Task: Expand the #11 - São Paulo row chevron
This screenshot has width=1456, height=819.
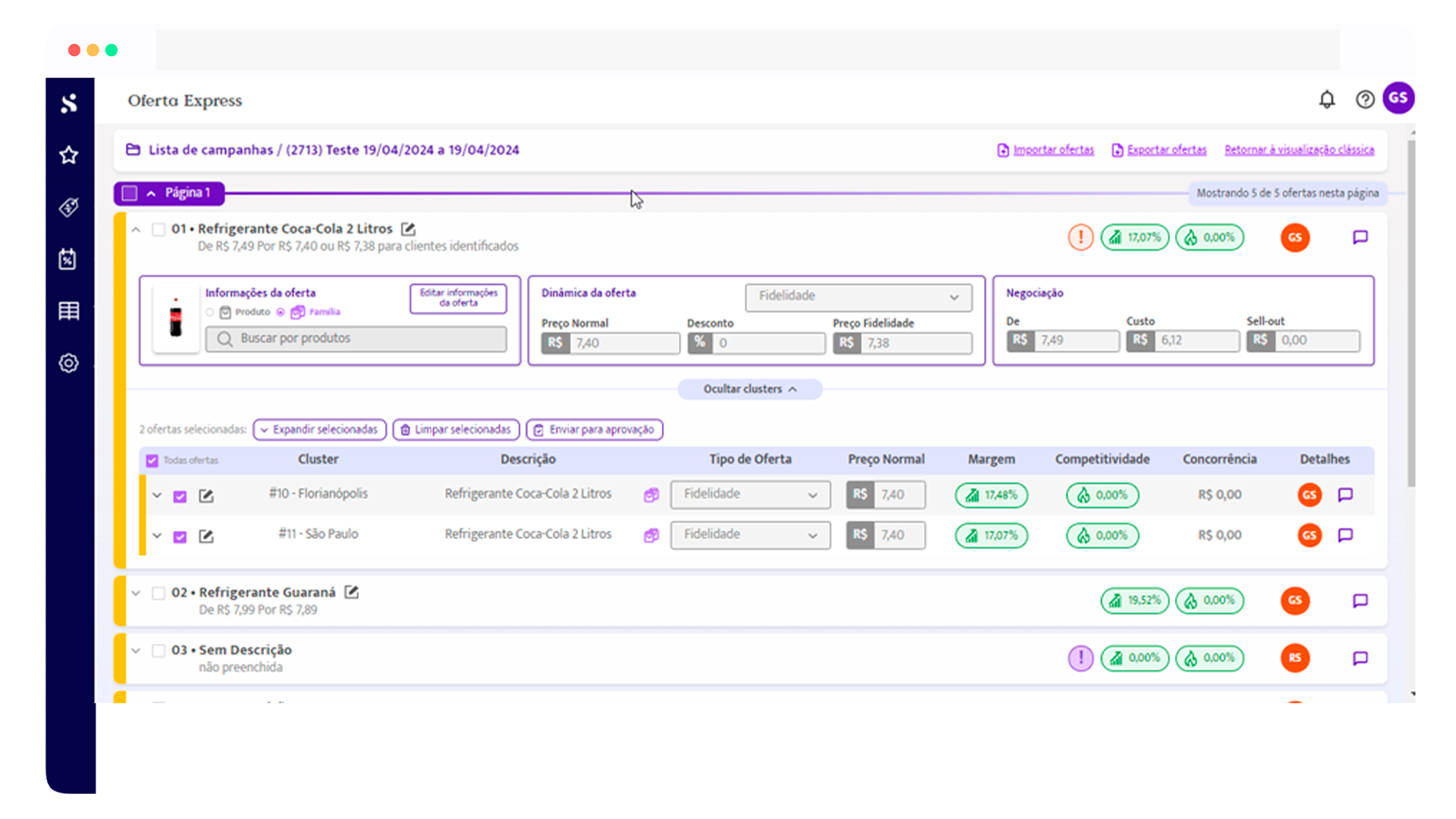Action: (x=157, y=535)
